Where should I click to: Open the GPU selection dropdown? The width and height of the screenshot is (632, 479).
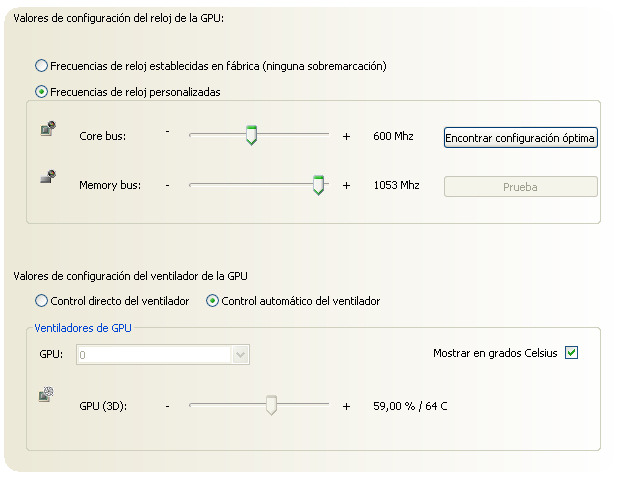(x=240, y=355)
